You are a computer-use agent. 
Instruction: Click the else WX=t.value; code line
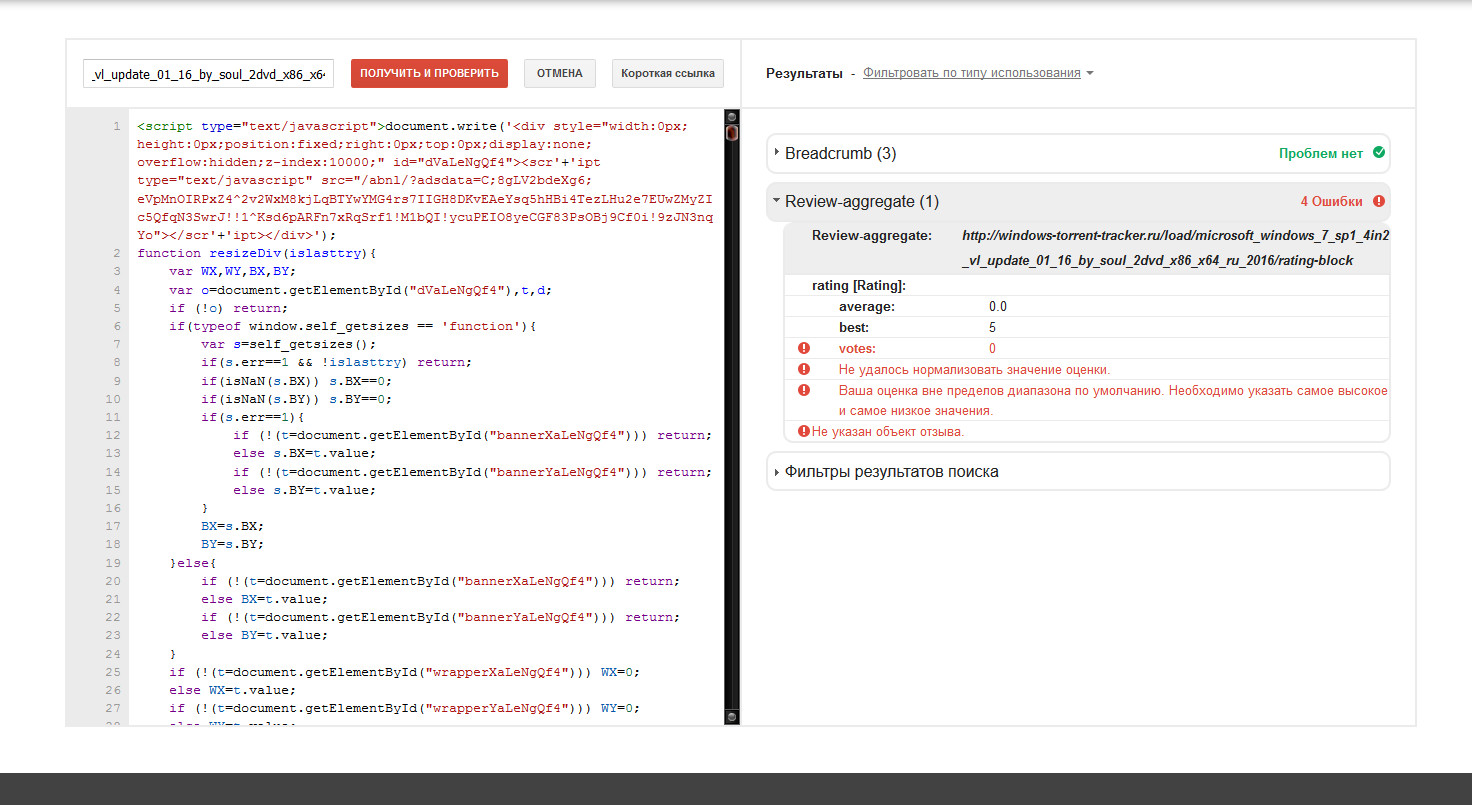(x=232, y=690)
